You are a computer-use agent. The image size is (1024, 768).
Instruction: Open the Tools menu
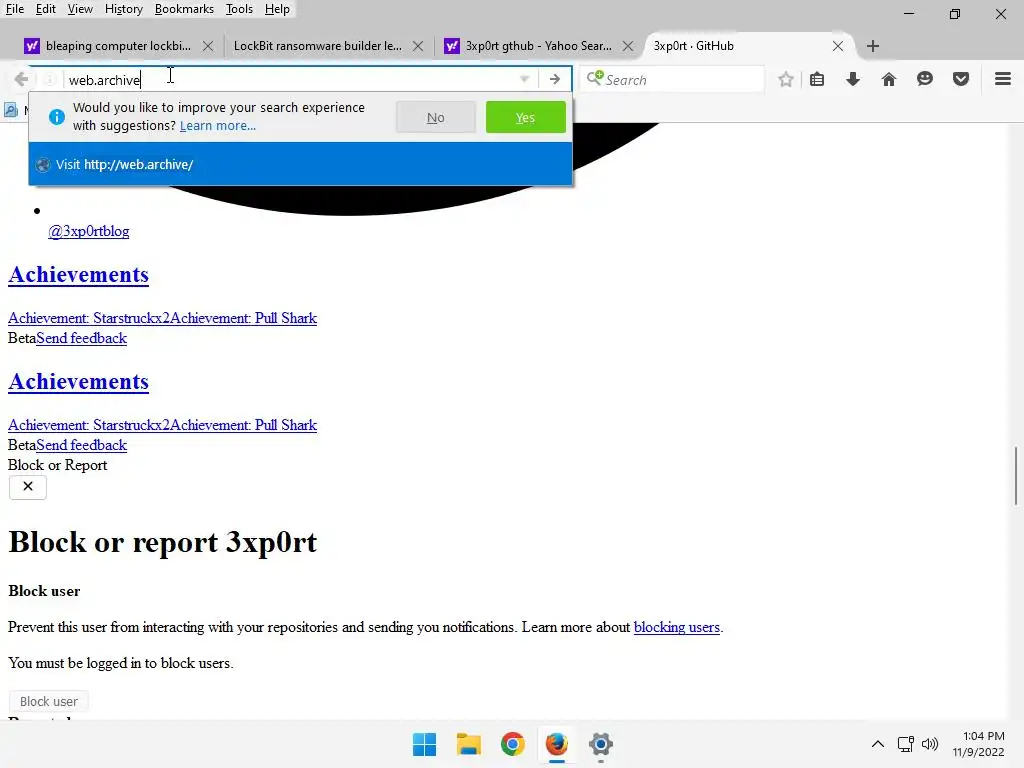(239, 9)
